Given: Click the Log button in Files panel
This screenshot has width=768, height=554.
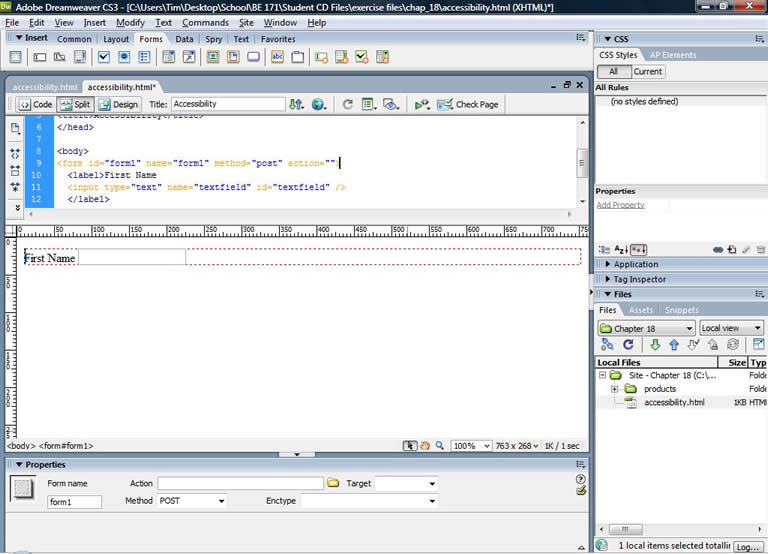Looking at the screenshot, I should pyautogui.click(x=748, y=547).
